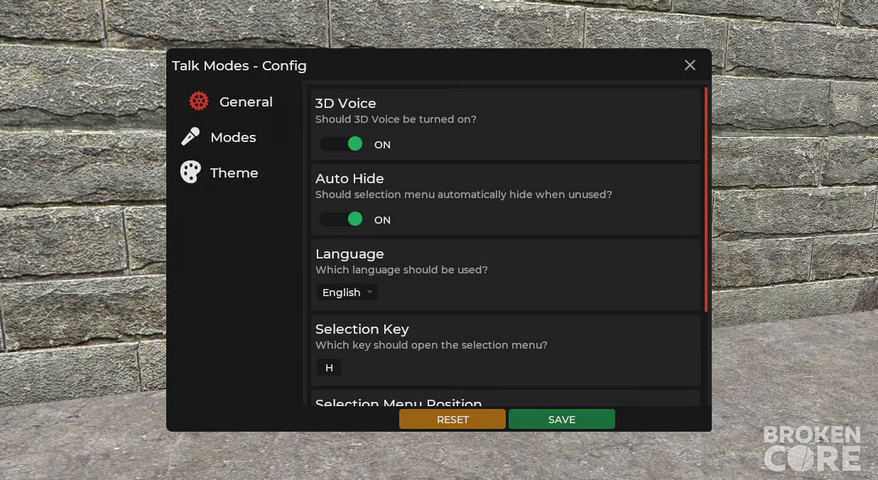This screenshot has height=480, width=878.
Task: Click 'Which key should open the selection menu?'
Action: [431, 345]
